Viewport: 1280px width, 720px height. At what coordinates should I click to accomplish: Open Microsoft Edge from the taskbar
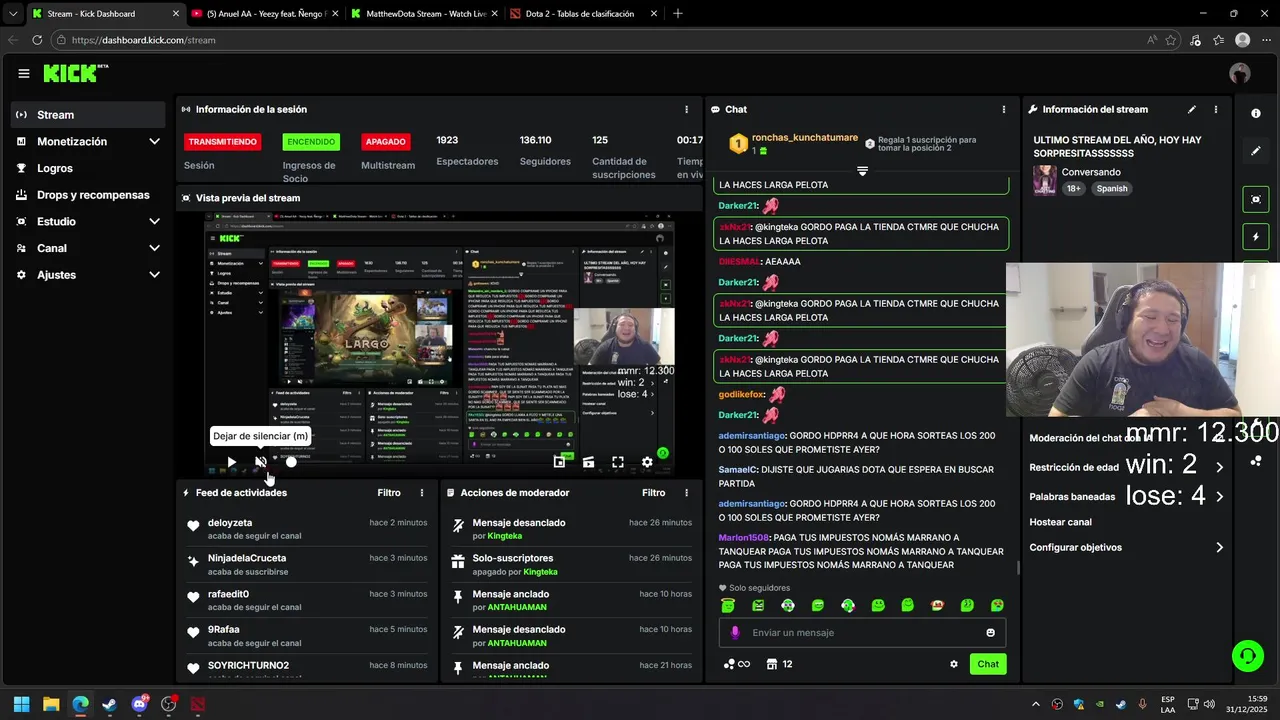click(x=80, y=704)
